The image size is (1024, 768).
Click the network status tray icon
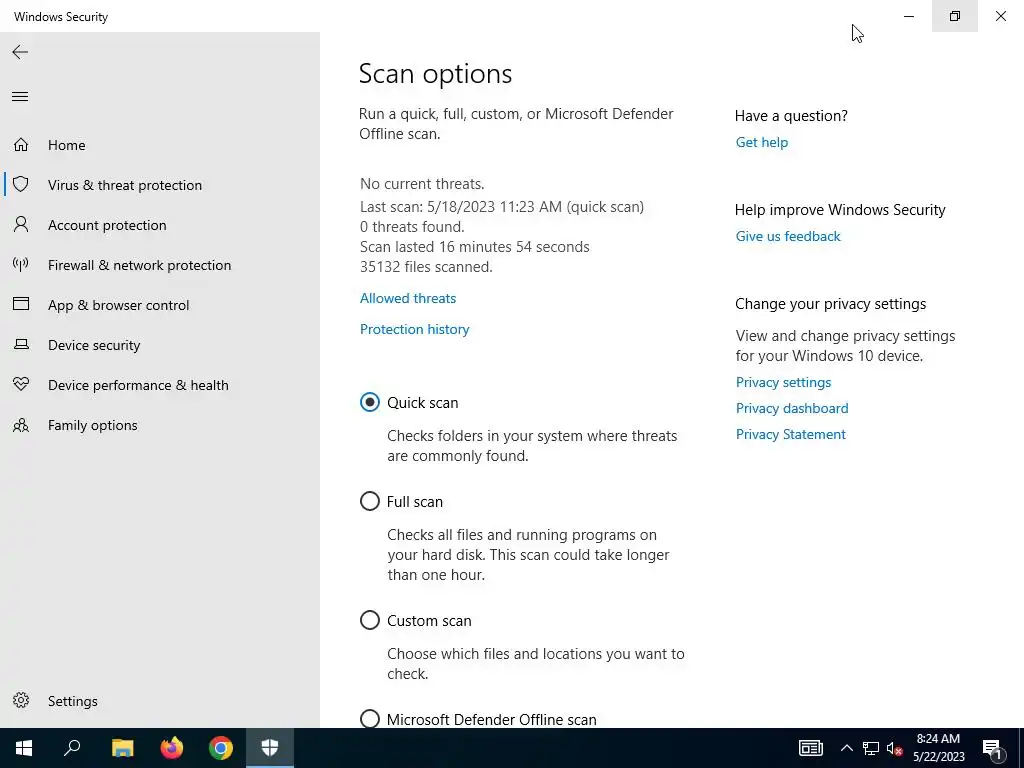871,748
